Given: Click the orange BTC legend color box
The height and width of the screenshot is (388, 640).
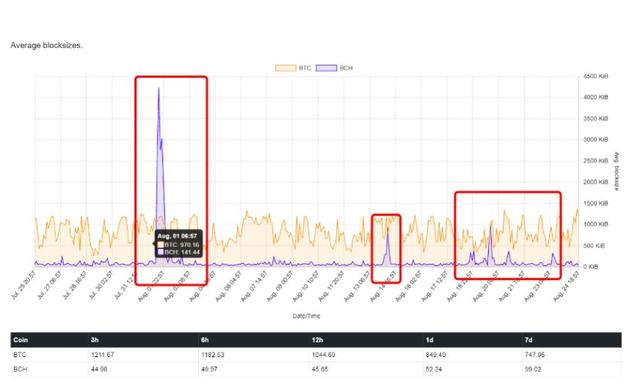Looking at the screenshot, I should [285, 68].
